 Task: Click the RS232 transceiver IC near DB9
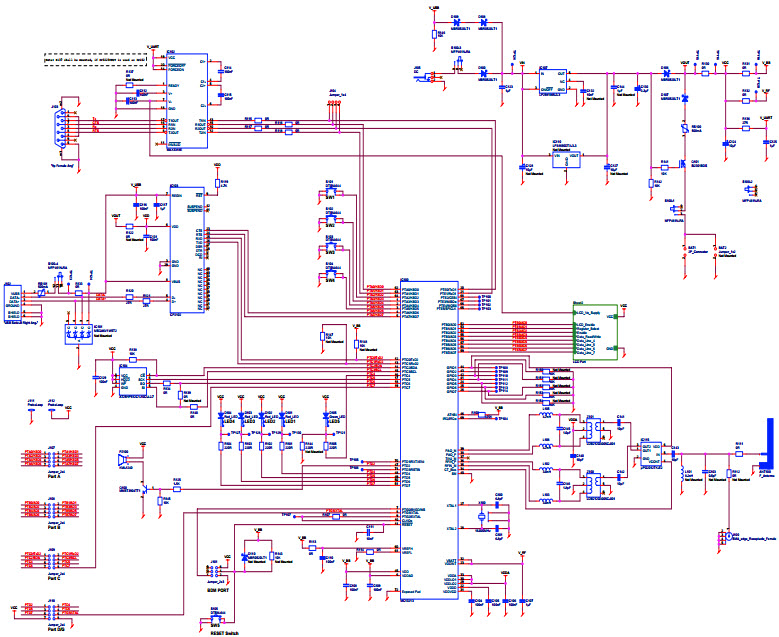[186, 100]
